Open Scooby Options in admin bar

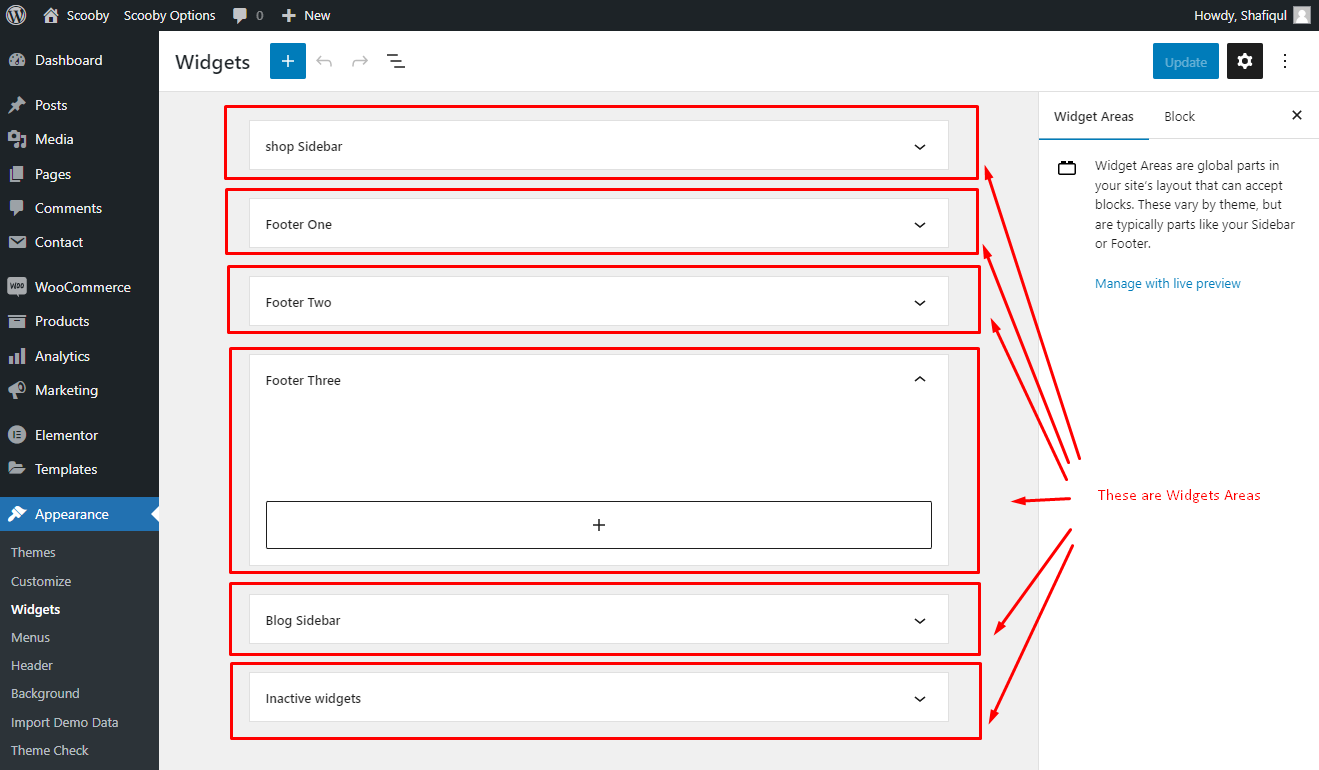tap(170, 15)
